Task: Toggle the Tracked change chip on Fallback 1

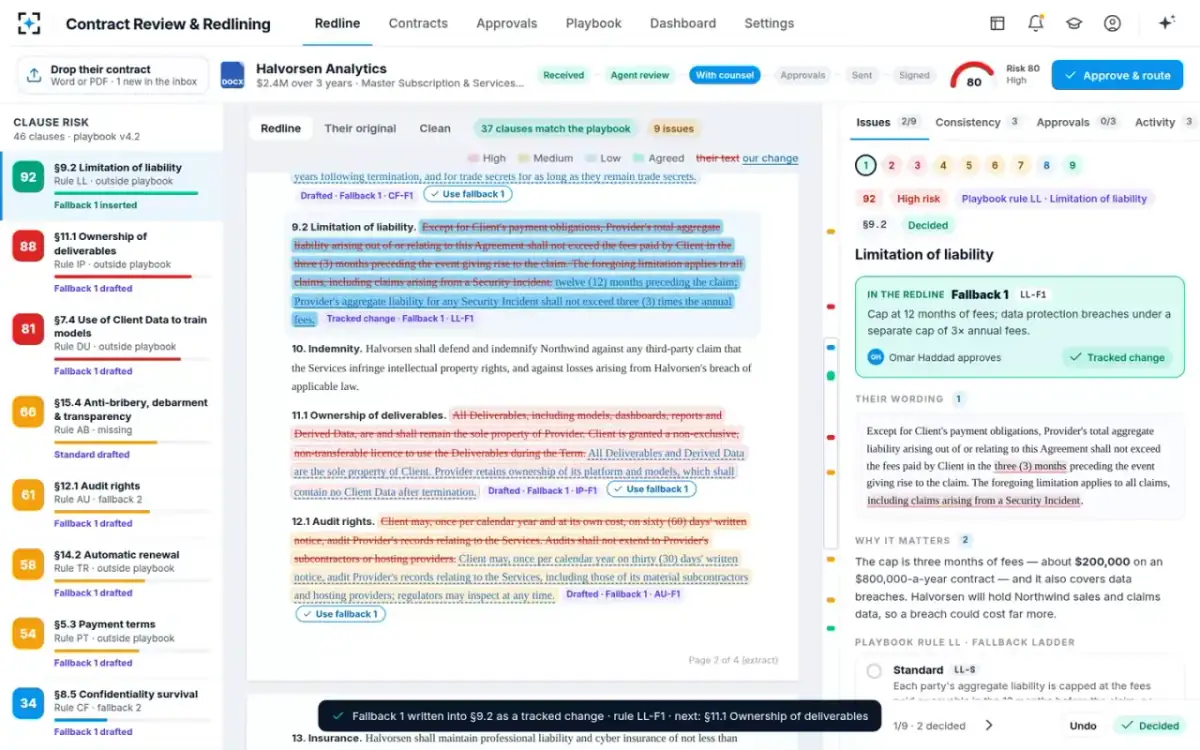Action: [x=1117, y=357]
